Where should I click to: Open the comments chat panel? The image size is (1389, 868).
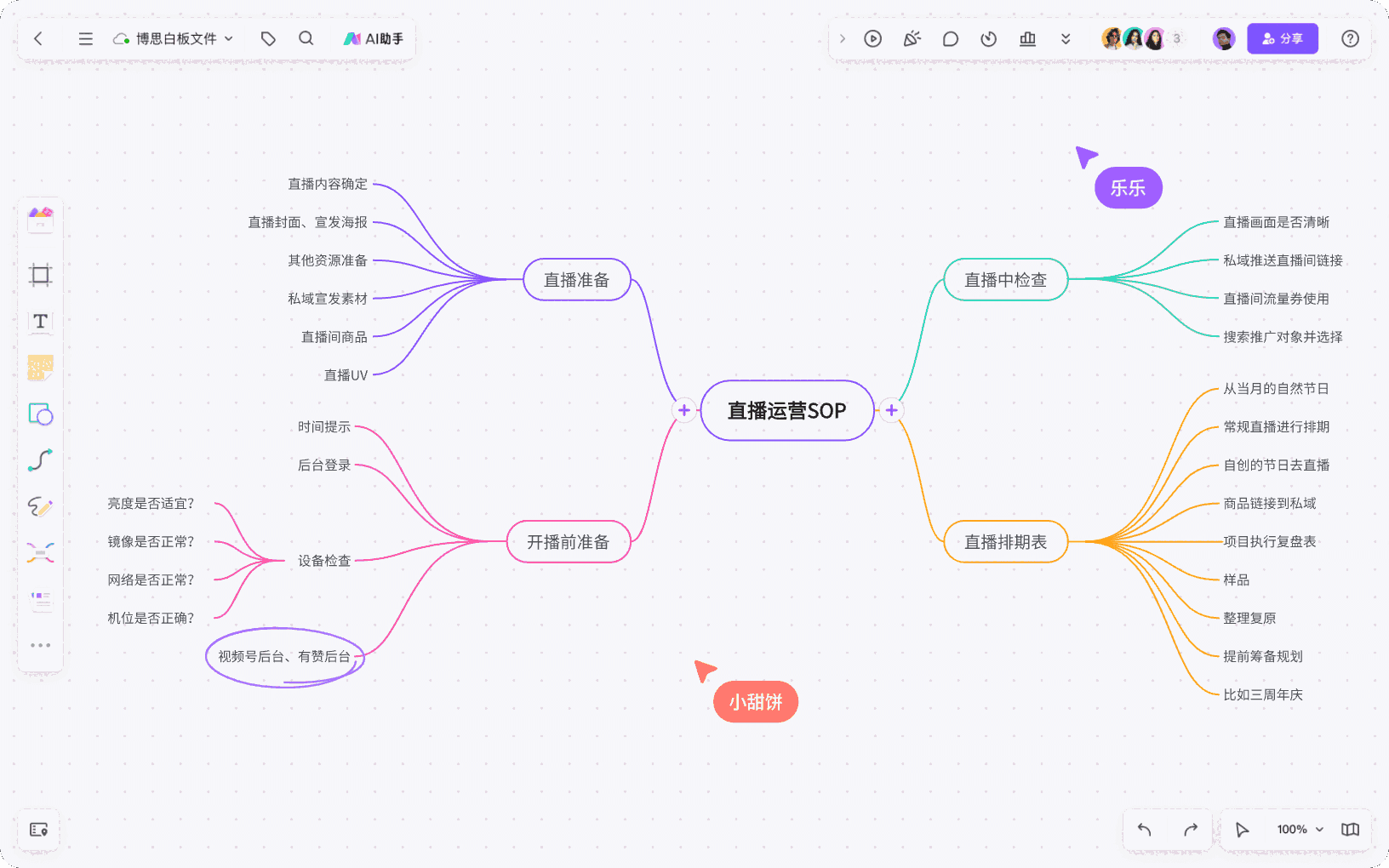click(951, 38)
